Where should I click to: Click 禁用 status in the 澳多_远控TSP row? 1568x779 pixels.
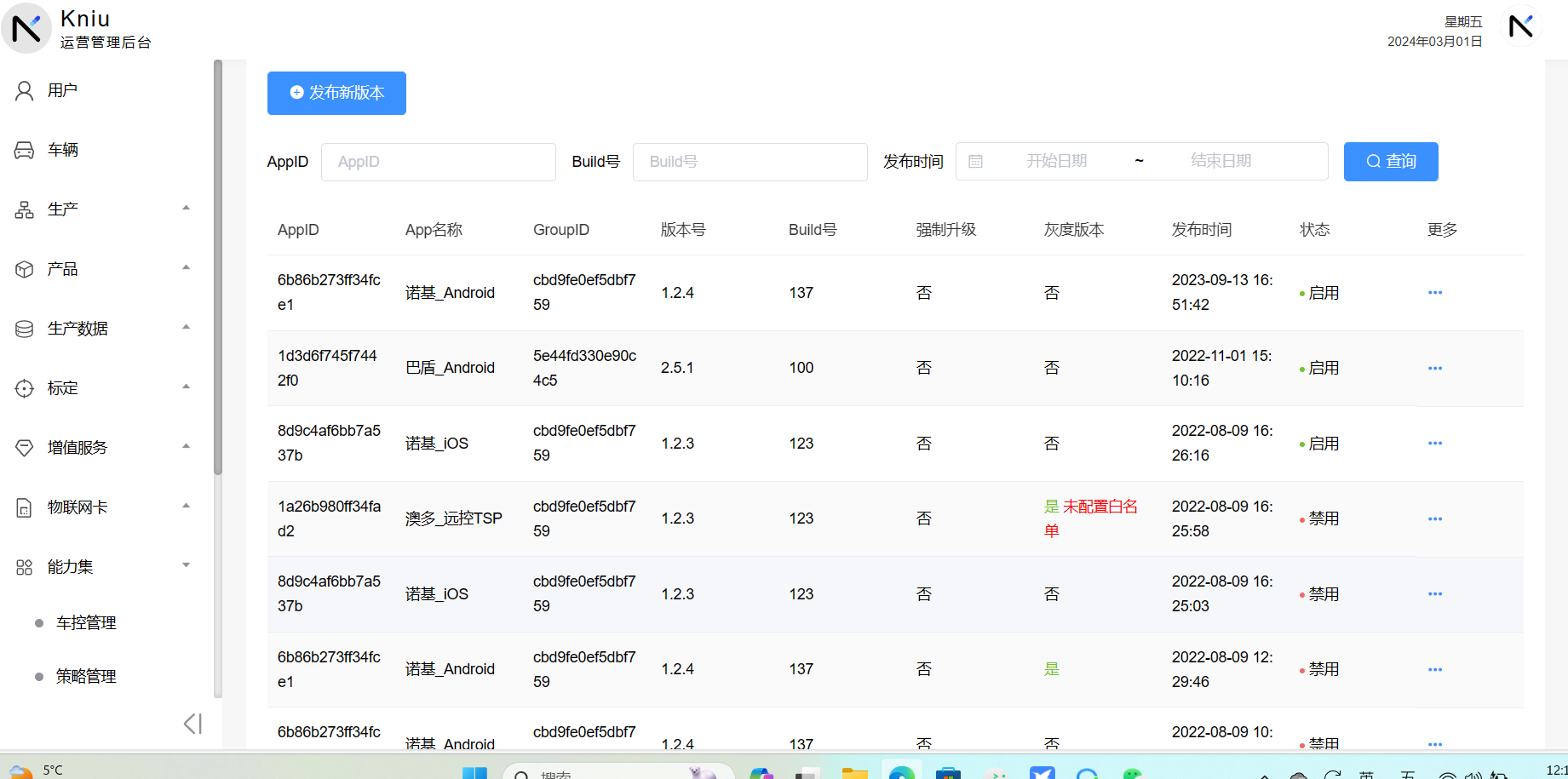tap(1324, 518)
